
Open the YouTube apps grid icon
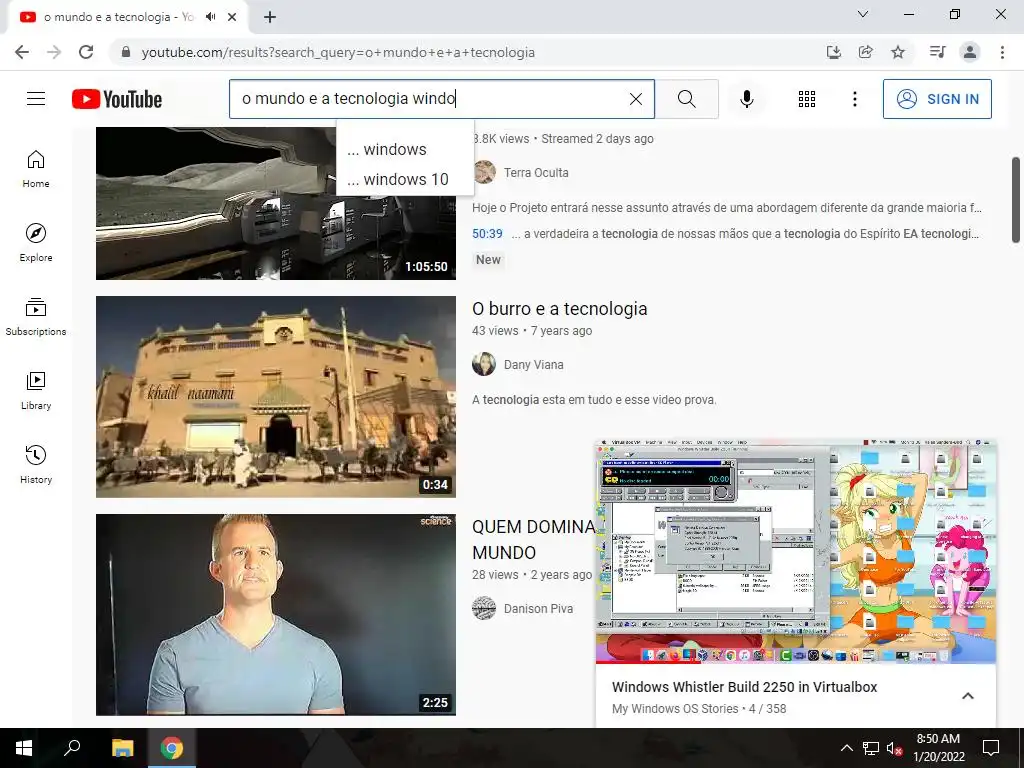coord(807,99)
